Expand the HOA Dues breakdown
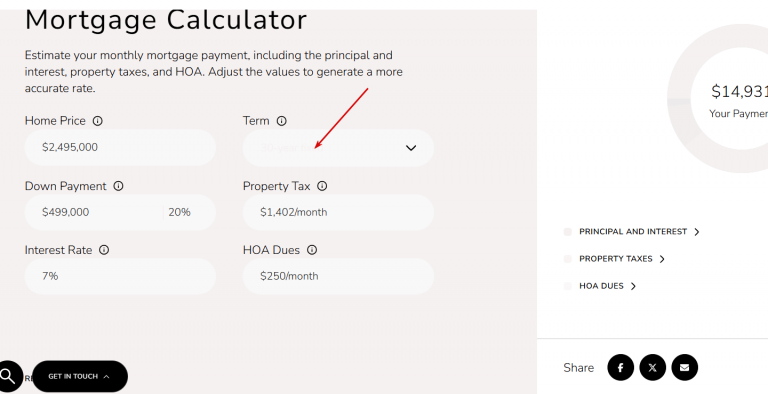The image size is (768, 394). 607,286
